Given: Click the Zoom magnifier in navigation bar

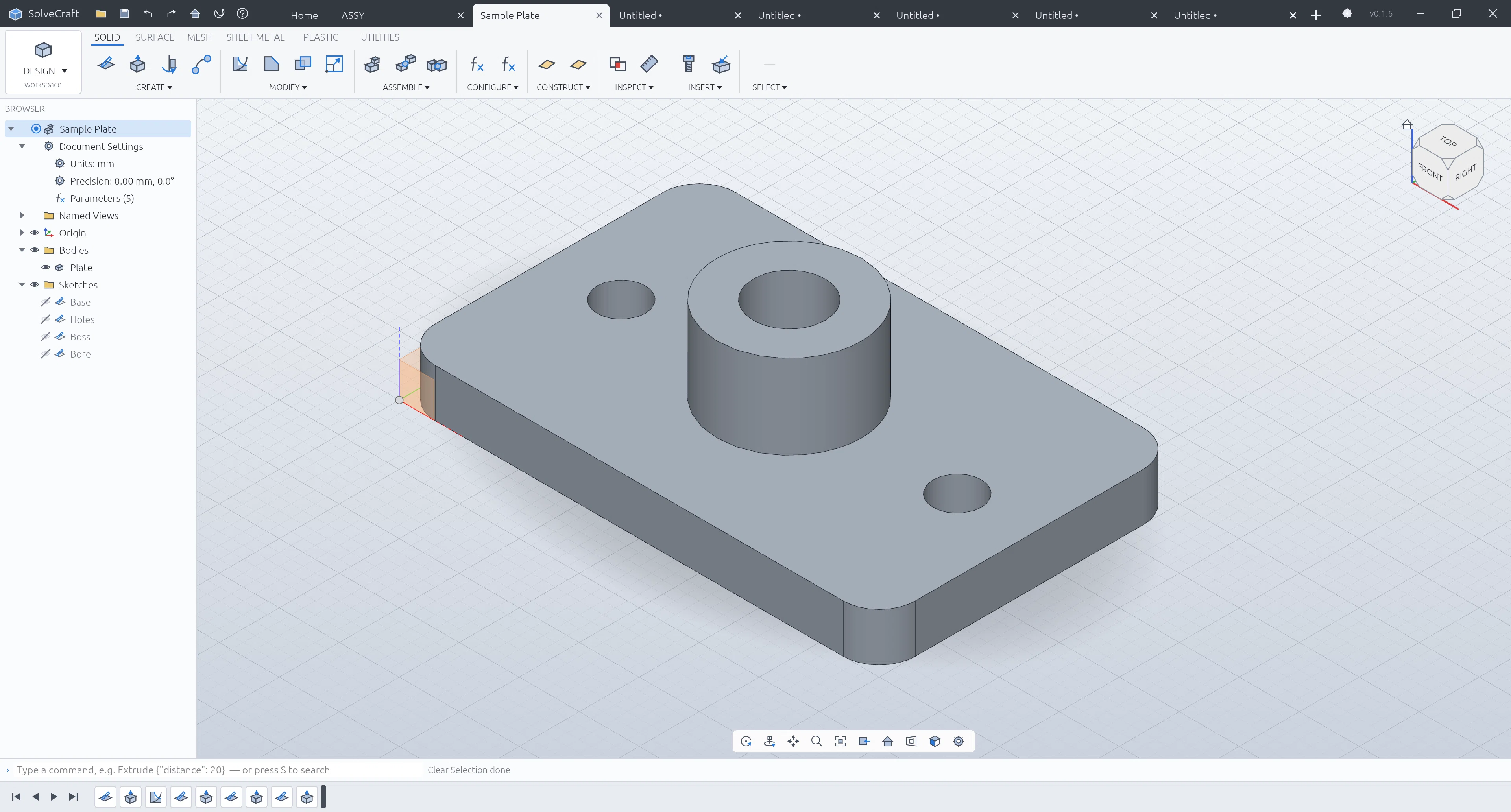Looking at the screenshot, I should [x=816, y=741].
